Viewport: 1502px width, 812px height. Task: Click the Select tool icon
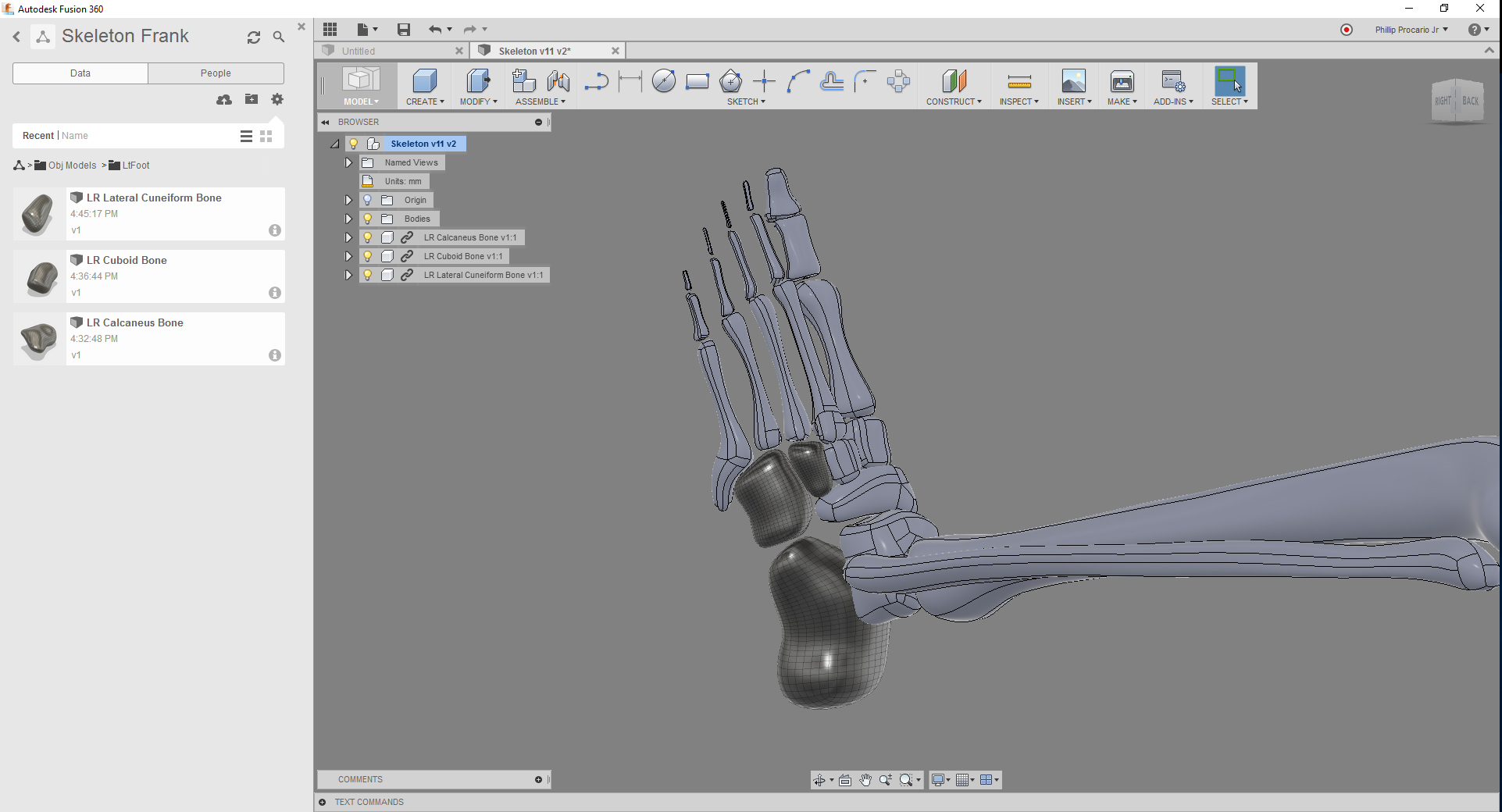pyautogui.click(x=1229, y=81)
